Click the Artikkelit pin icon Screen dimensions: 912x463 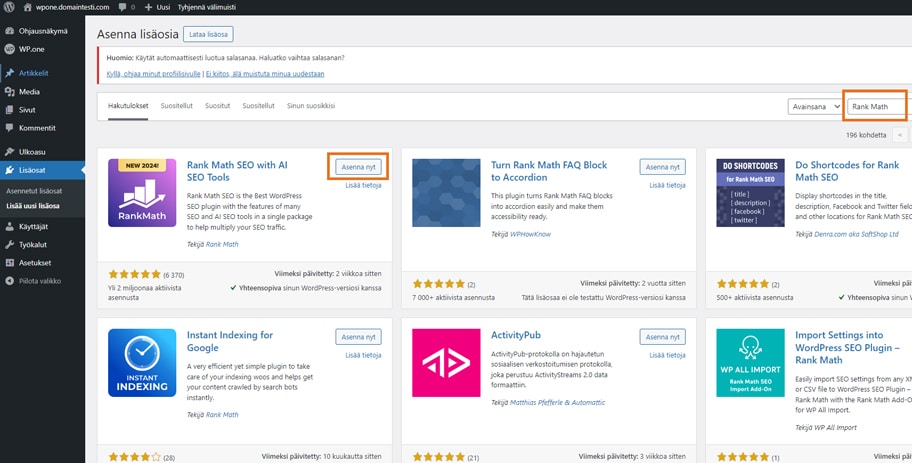(x=9, y=73)
